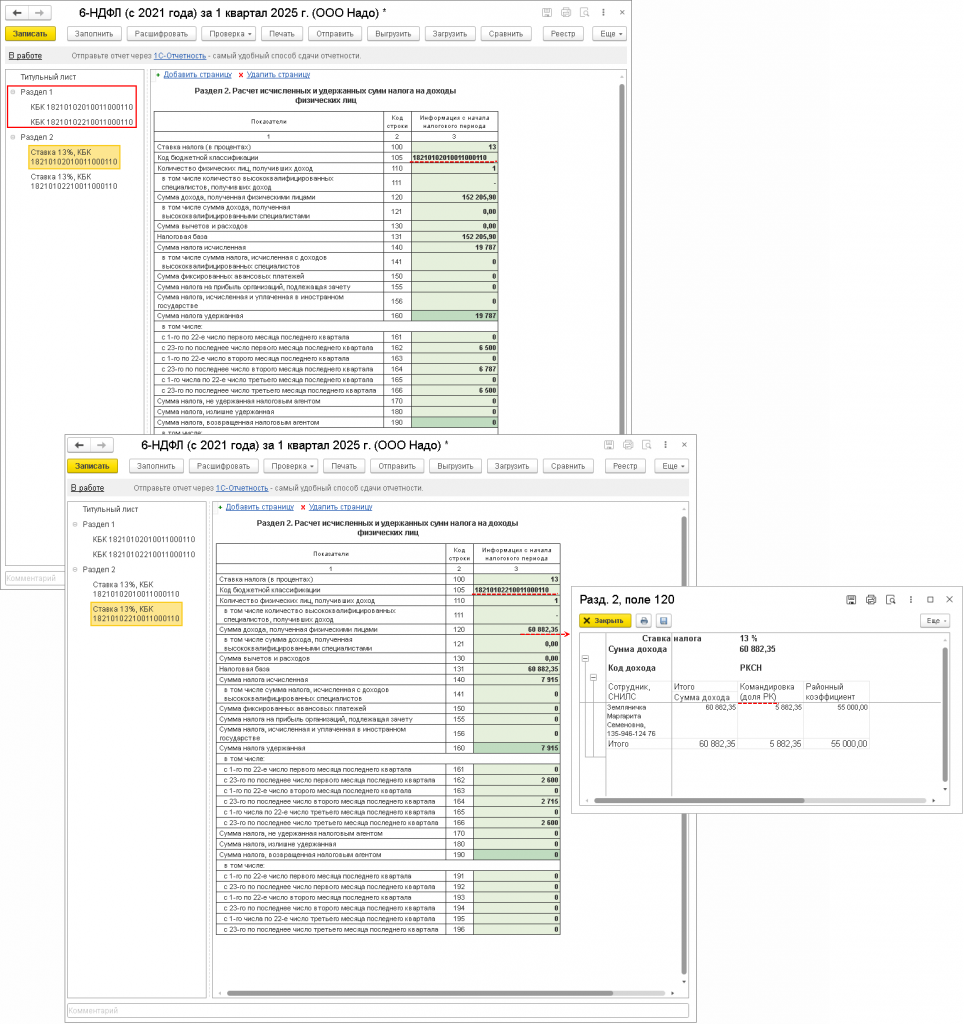Image resolution: width=964 pixels, height=1024 pixels.
Task: Select Титульный лист in the front window's tree
Action: tap(110, 509)
